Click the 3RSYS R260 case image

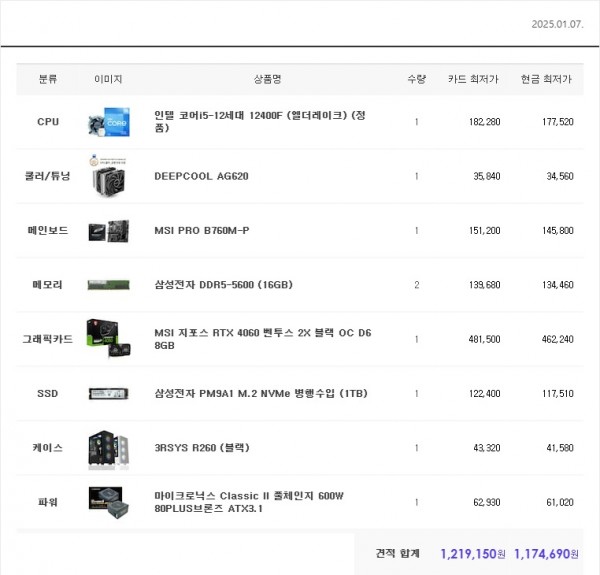point(107,448)
